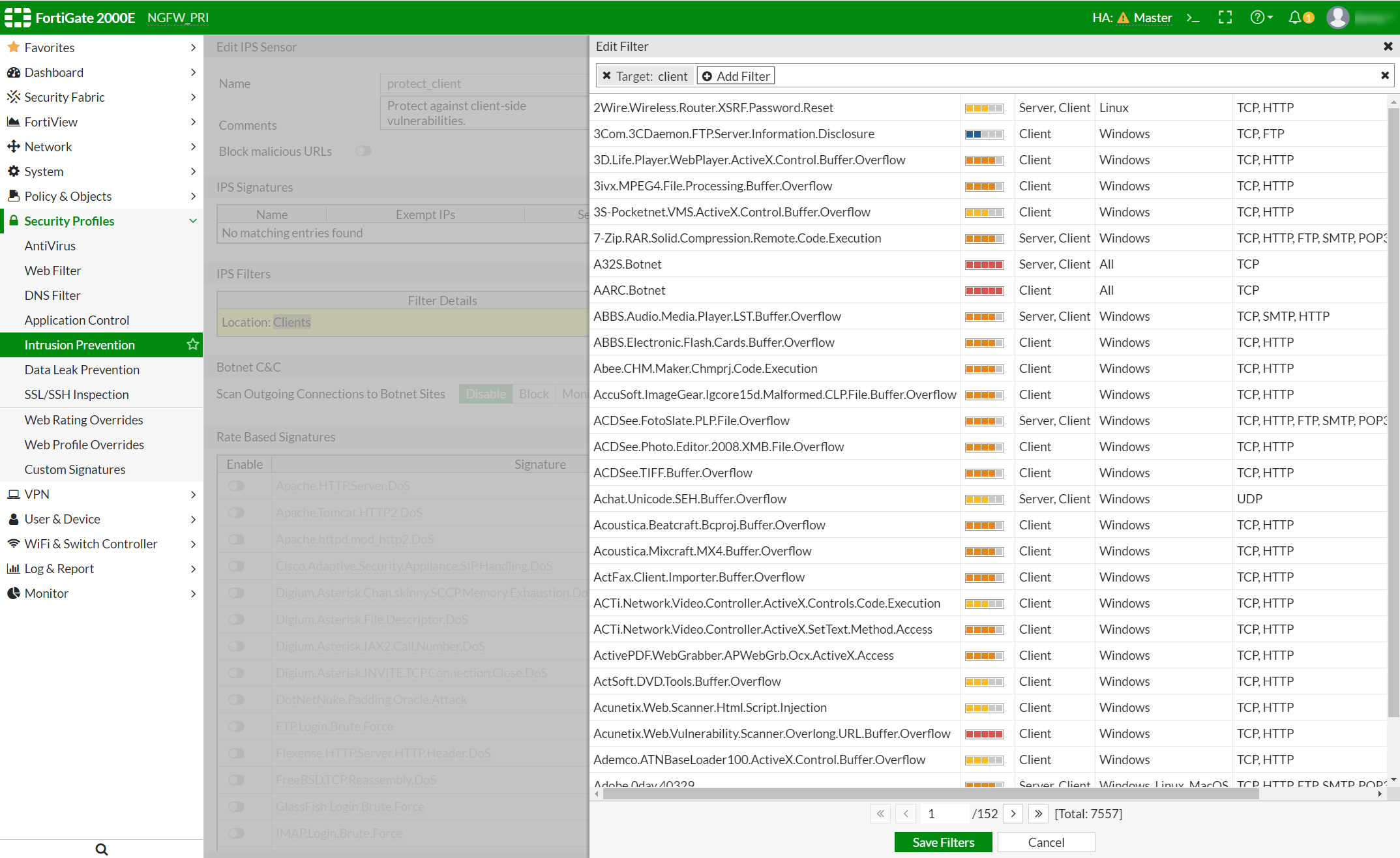
Task: Remove the Target: client filter tag
Action: coord(606,76)
